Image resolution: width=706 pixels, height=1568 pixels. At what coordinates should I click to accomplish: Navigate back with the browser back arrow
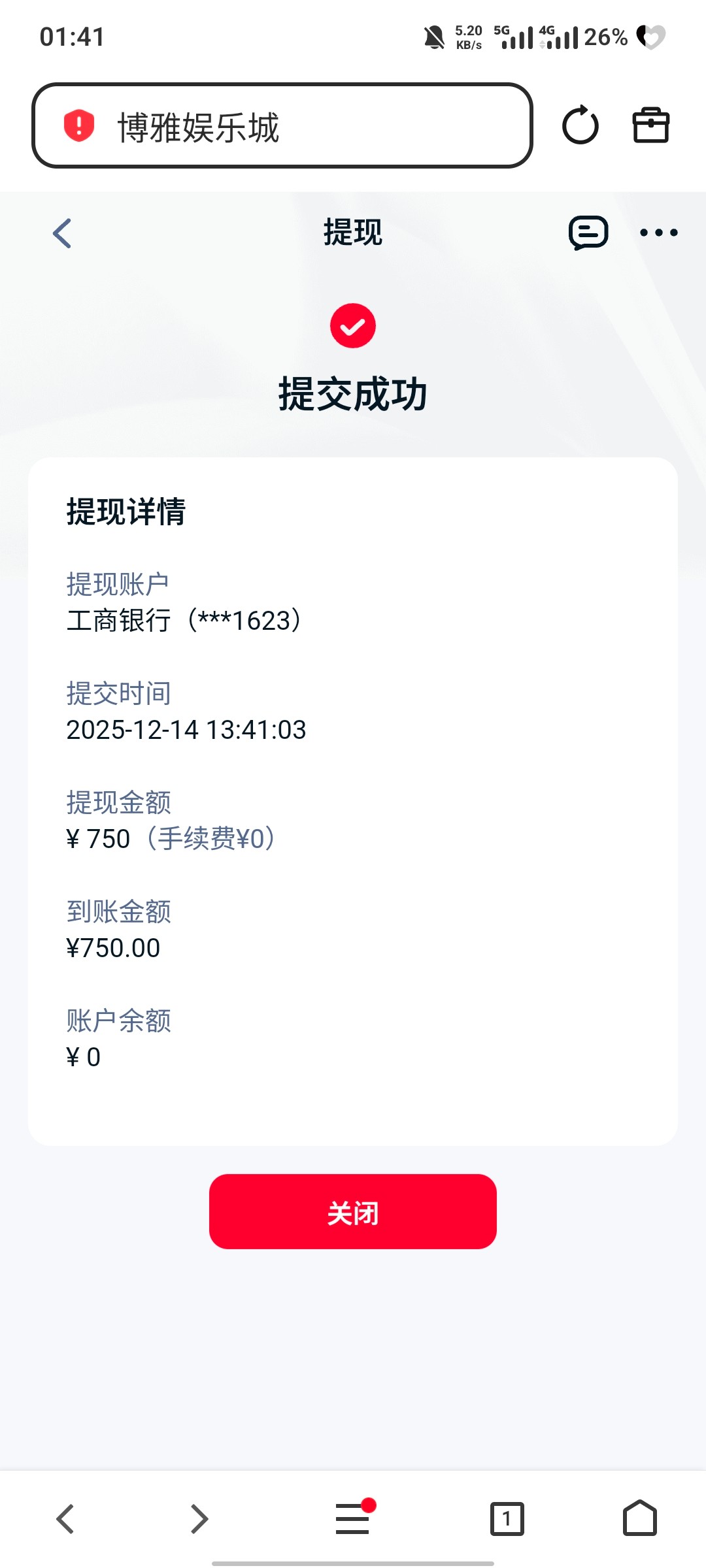coord(65,1518)
